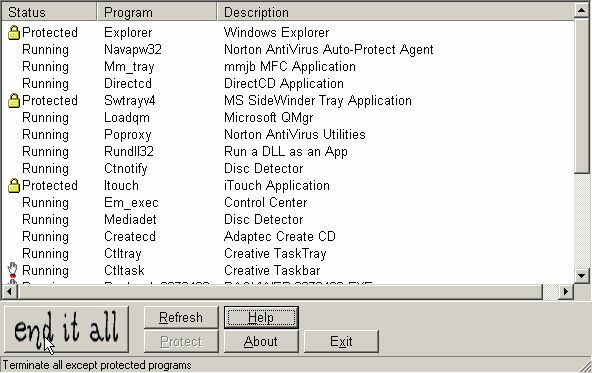Click the lock icon beside Swtrayv4
Viewport: 592px width, 373px height.
point(14,100)
